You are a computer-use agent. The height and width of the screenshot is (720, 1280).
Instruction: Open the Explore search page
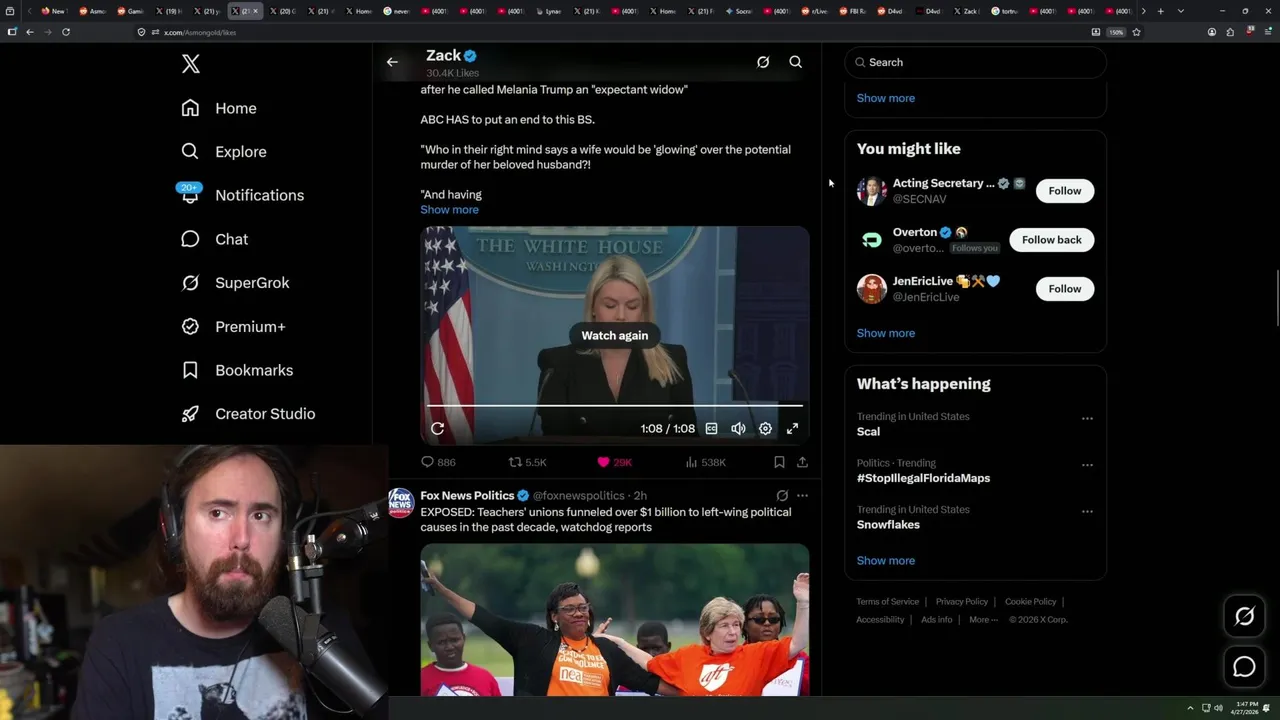click(x=223, y=152)
